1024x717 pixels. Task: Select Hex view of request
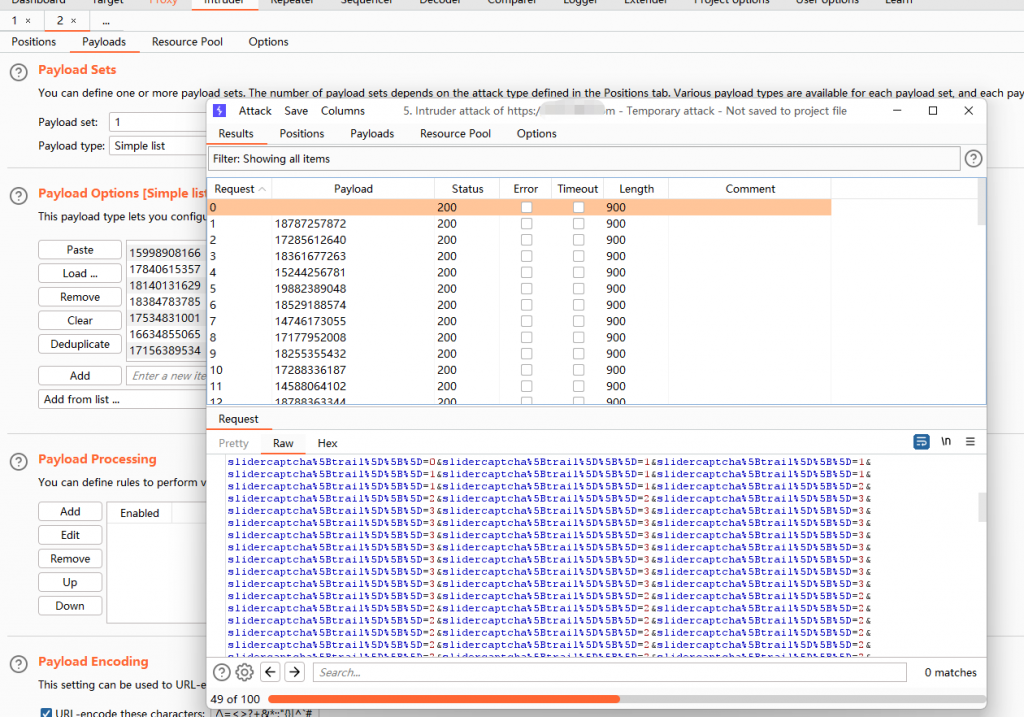pyautogui.click(x=327, y=443)
